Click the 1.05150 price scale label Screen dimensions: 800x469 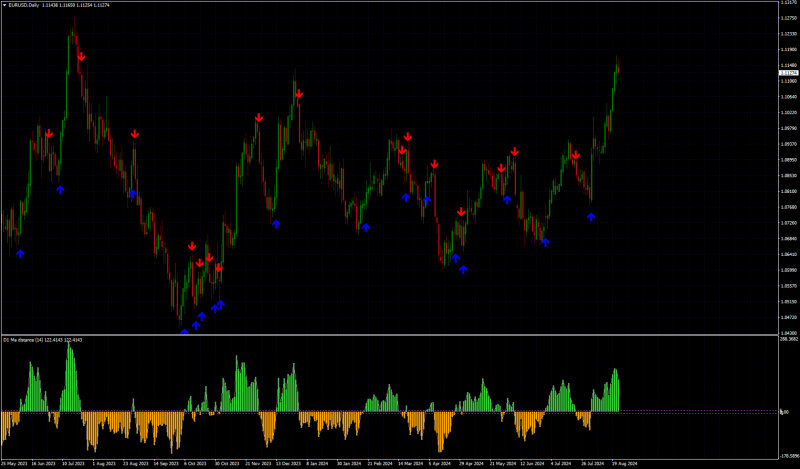pyautogui.click(x=788, y=302)
